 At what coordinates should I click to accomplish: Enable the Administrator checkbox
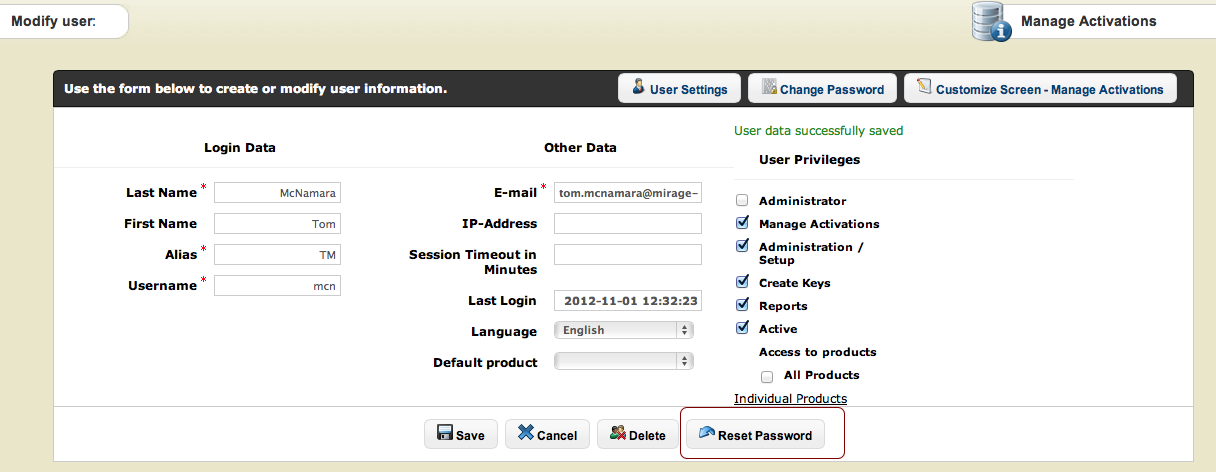click(741, 200)
